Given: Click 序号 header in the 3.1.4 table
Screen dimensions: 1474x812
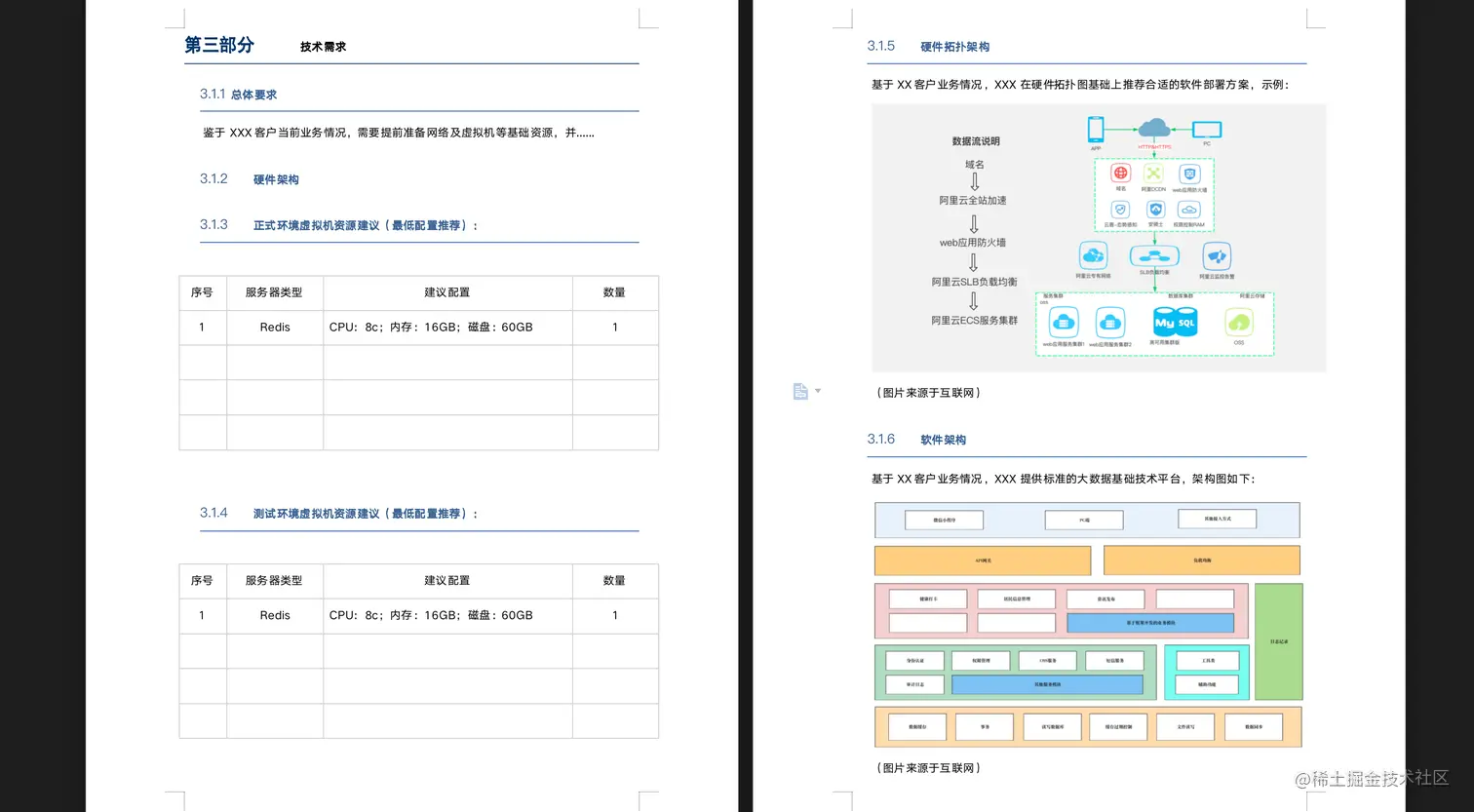Looking at the screenshot, I should click(x=202, y=581).
